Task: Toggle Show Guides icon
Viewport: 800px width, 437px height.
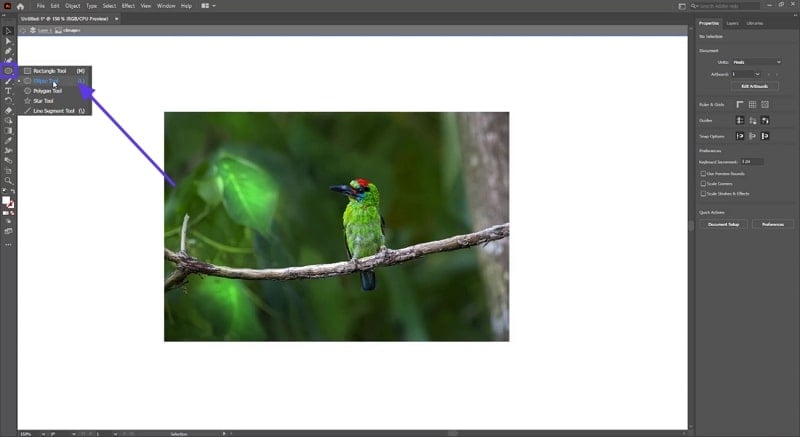Action: (x=740, y=120)
